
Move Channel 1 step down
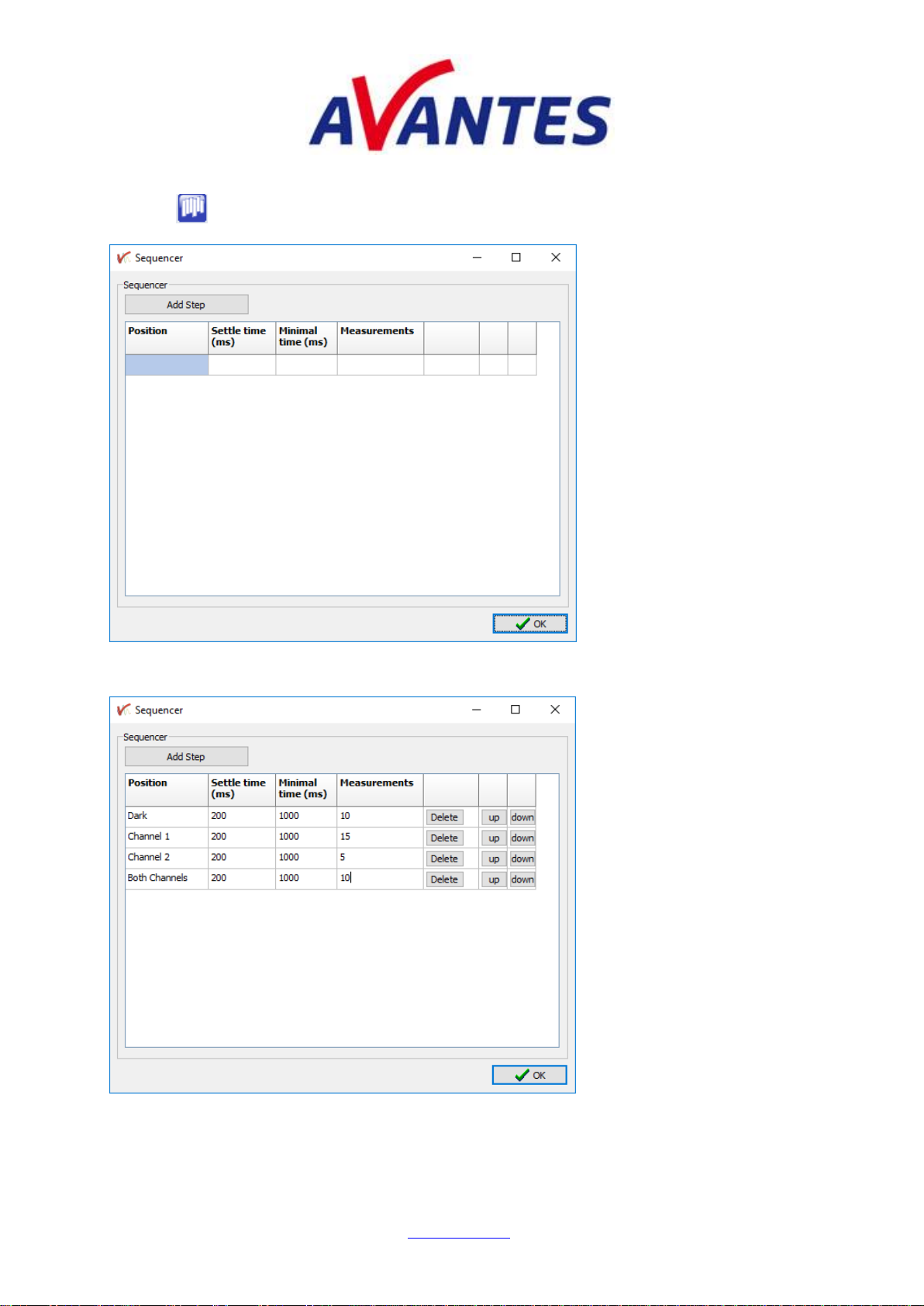pos(522,838)
